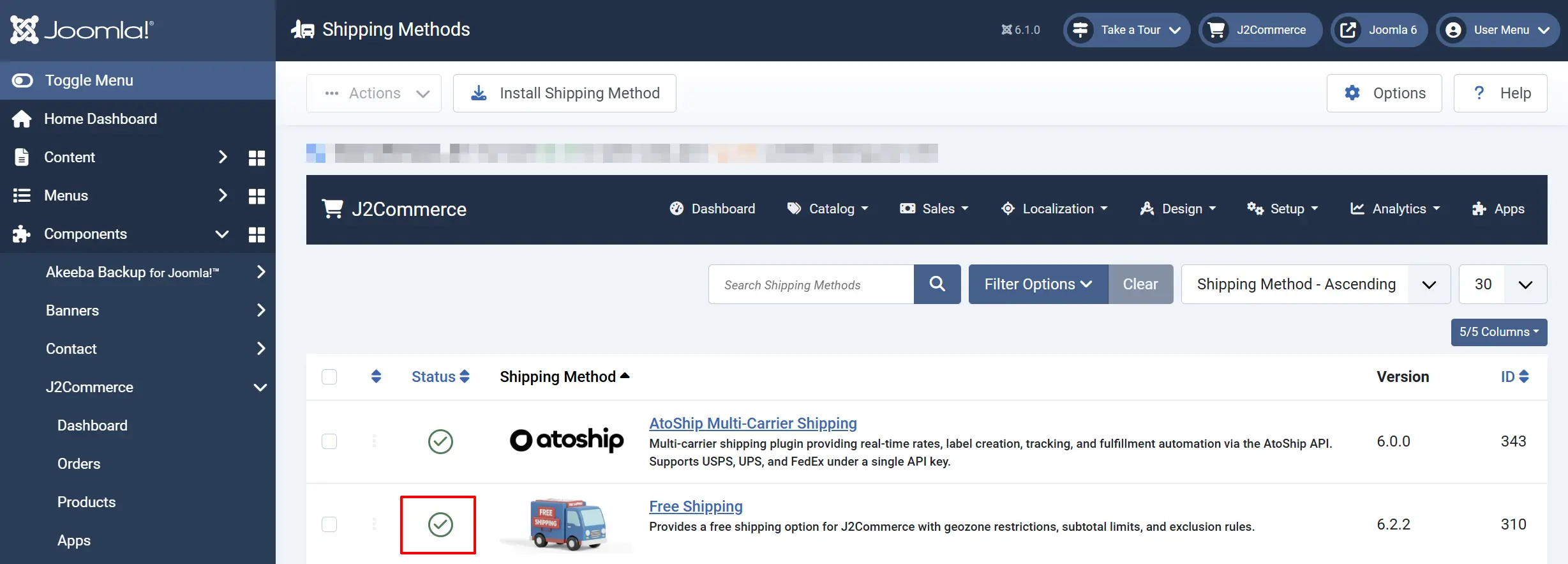Click the ordering sort arrows column header

[377, 377]
